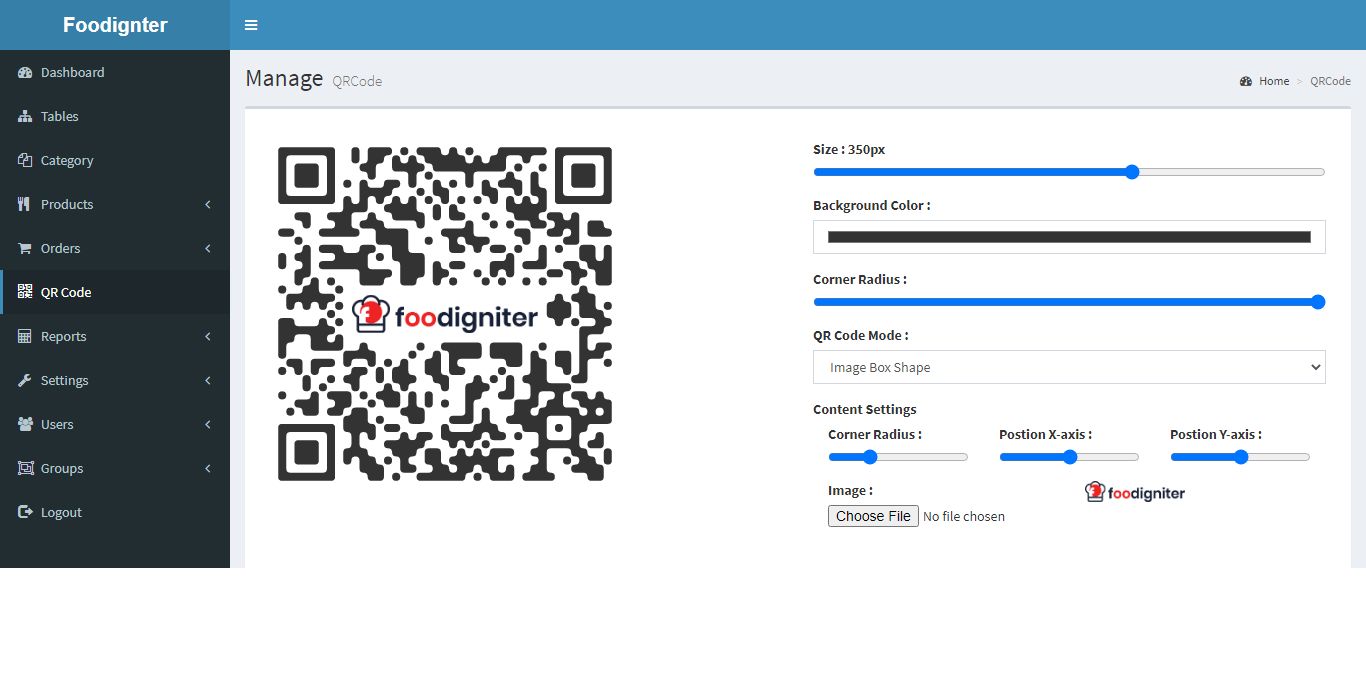Viewport: 1366px width, 673px height.
Task: Click the 'Content Settings' heading
Action: [865, 409]
